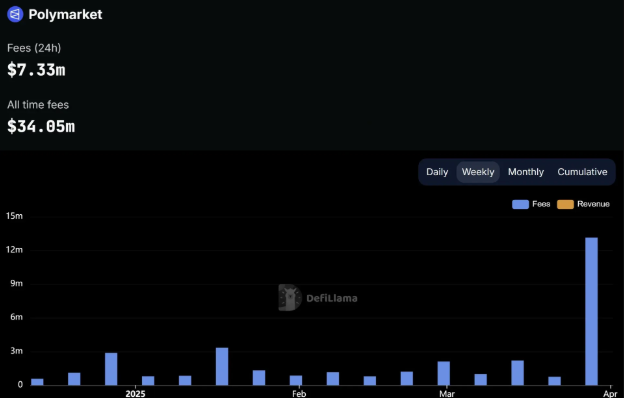Click the DefiLlama watermark llama icon

point(289,297)
